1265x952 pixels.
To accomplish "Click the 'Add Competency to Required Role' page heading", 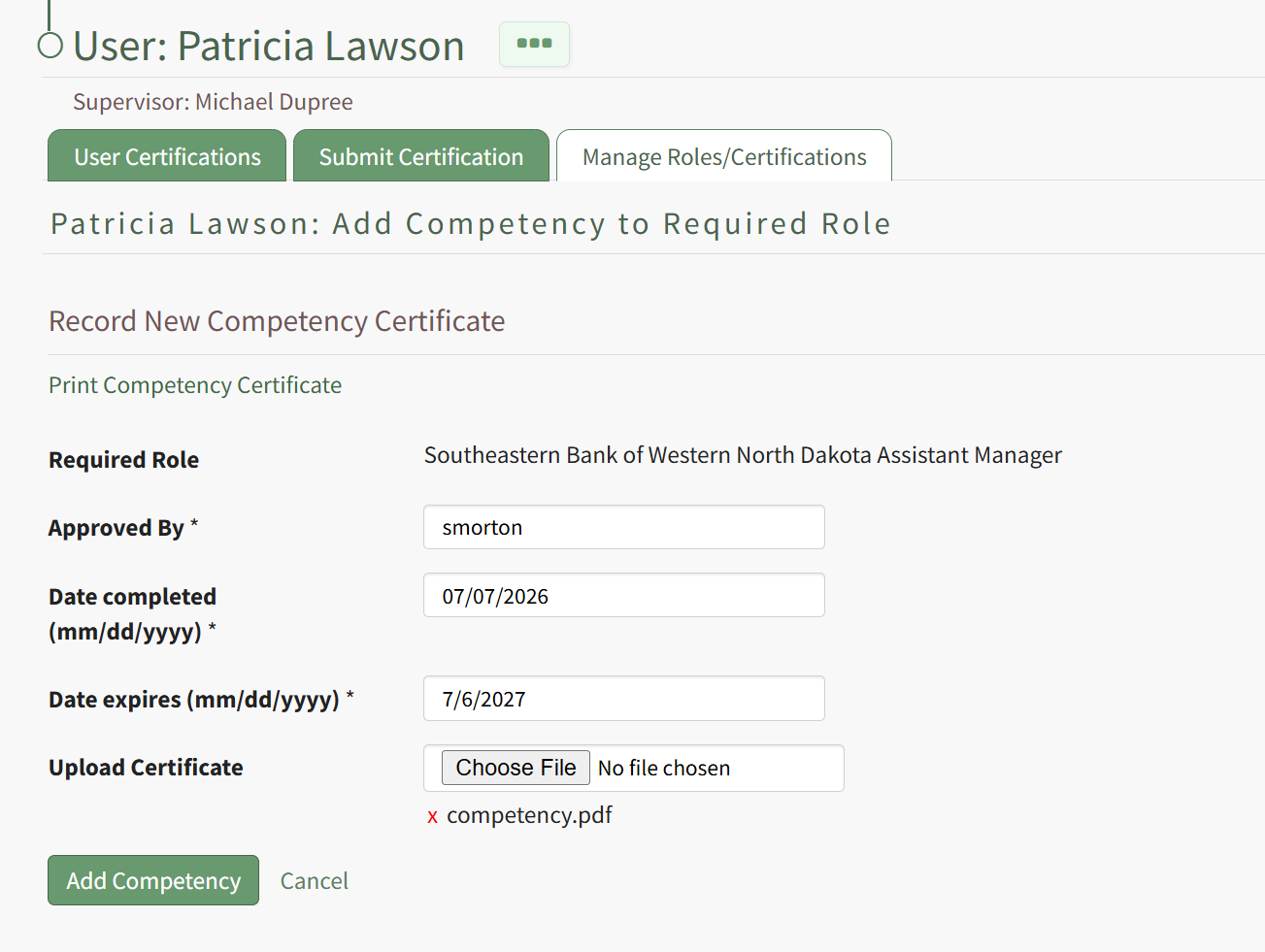I will (x=471, y=224).
